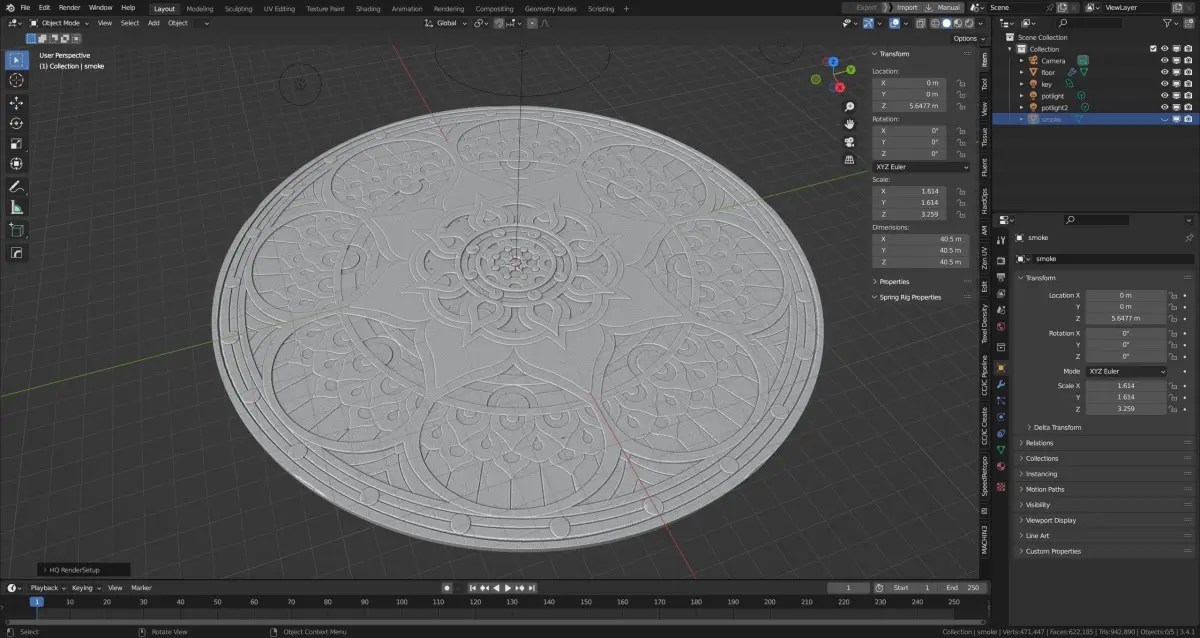Click the Manual button

(x=943, y=7)
